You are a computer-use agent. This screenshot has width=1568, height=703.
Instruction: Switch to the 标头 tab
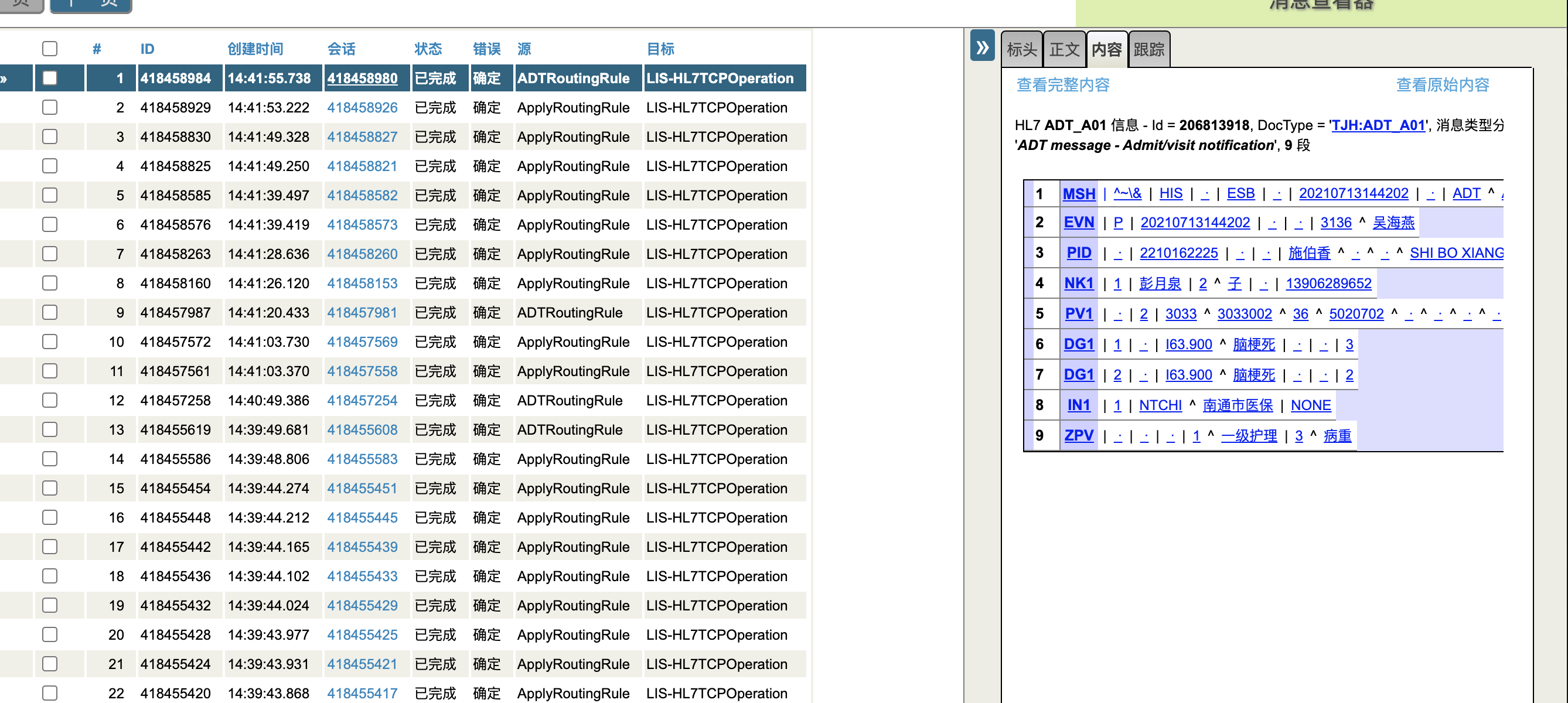pos(1021,49)
